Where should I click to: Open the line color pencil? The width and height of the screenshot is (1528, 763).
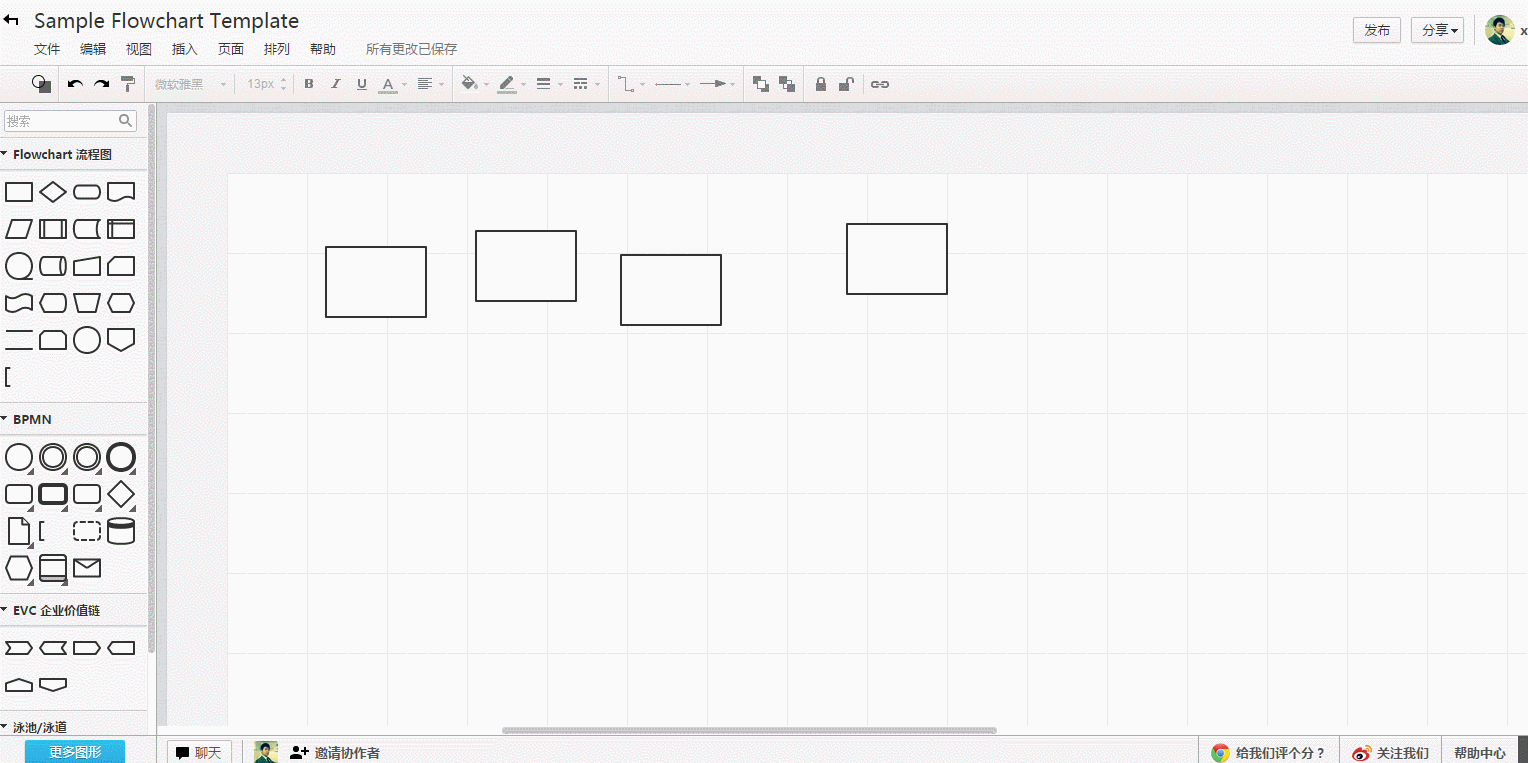click(x=512, y=84)
